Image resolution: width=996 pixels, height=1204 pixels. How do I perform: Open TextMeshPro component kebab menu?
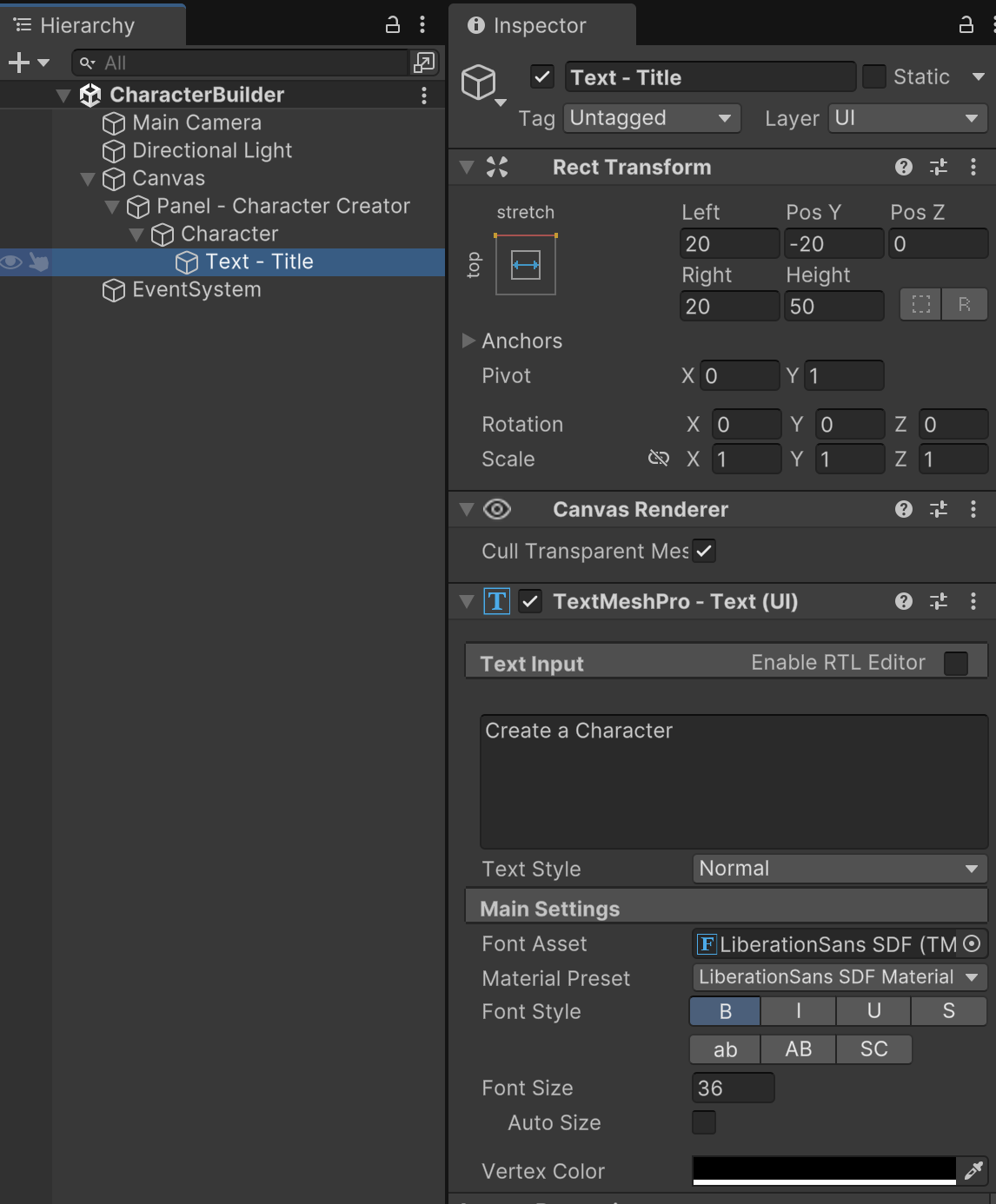(x=973, y=601)
